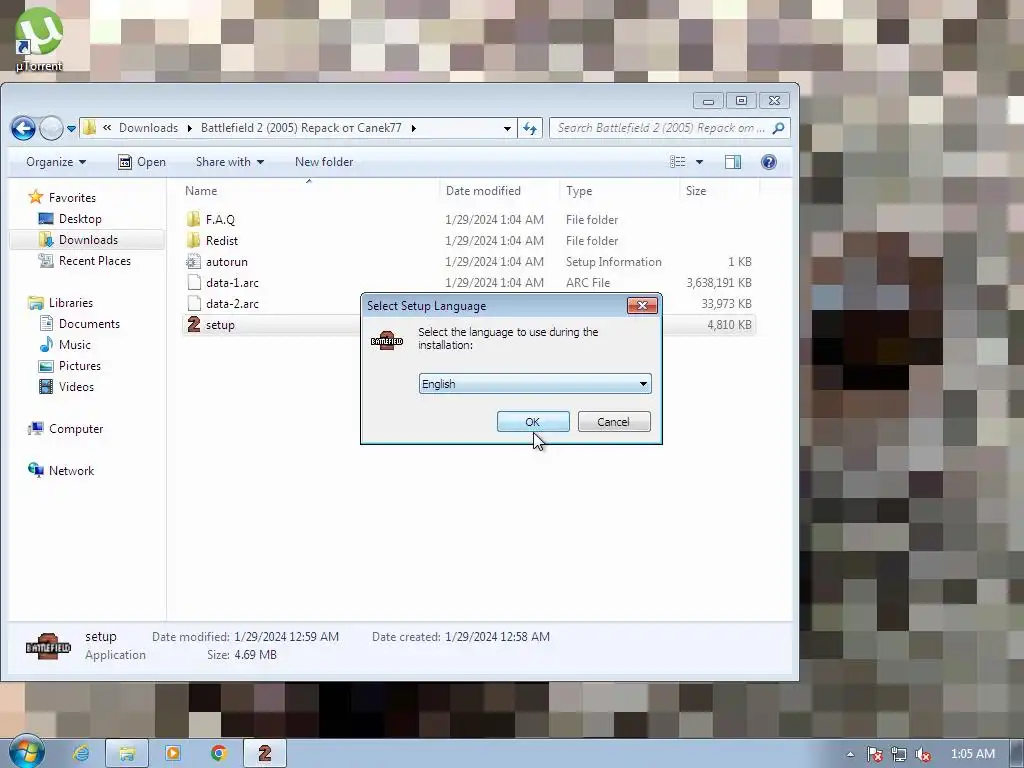Viewport: 1024px width, 768px height.
Task: Open the Share with menu
Action: 230,162
